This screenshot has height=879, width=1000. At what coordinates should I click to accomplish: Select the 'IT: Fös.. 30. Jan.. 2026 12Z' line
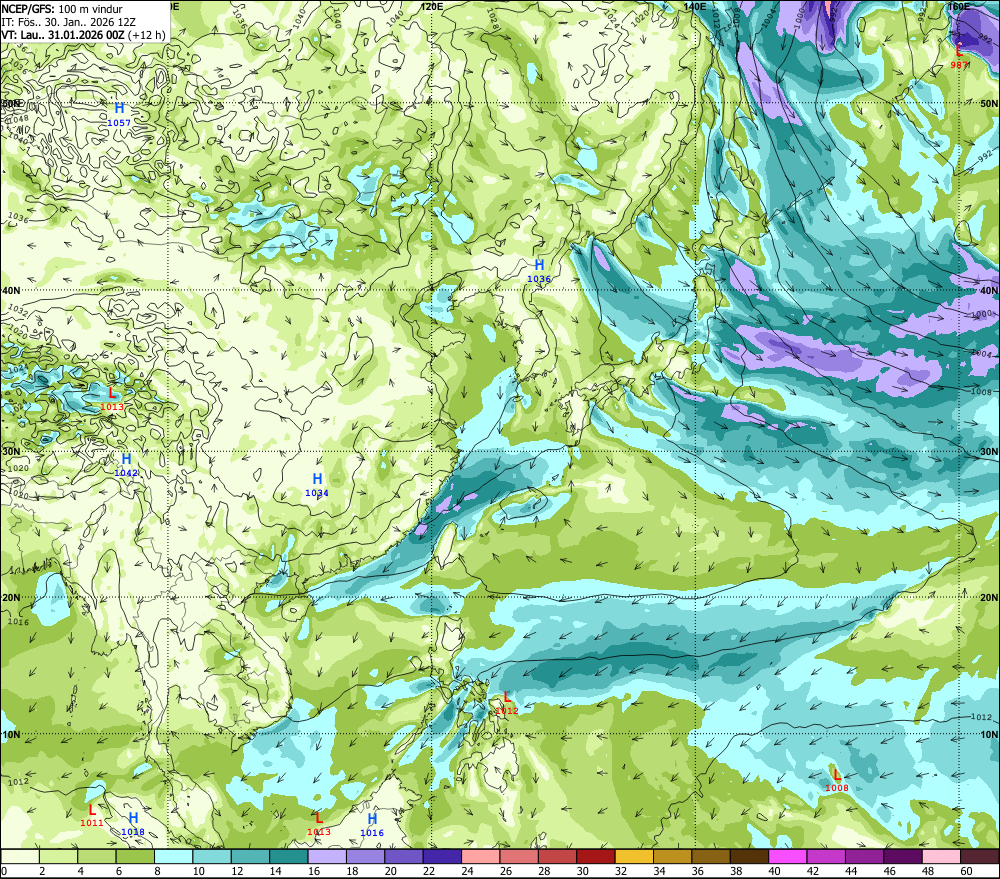[68, 22]
